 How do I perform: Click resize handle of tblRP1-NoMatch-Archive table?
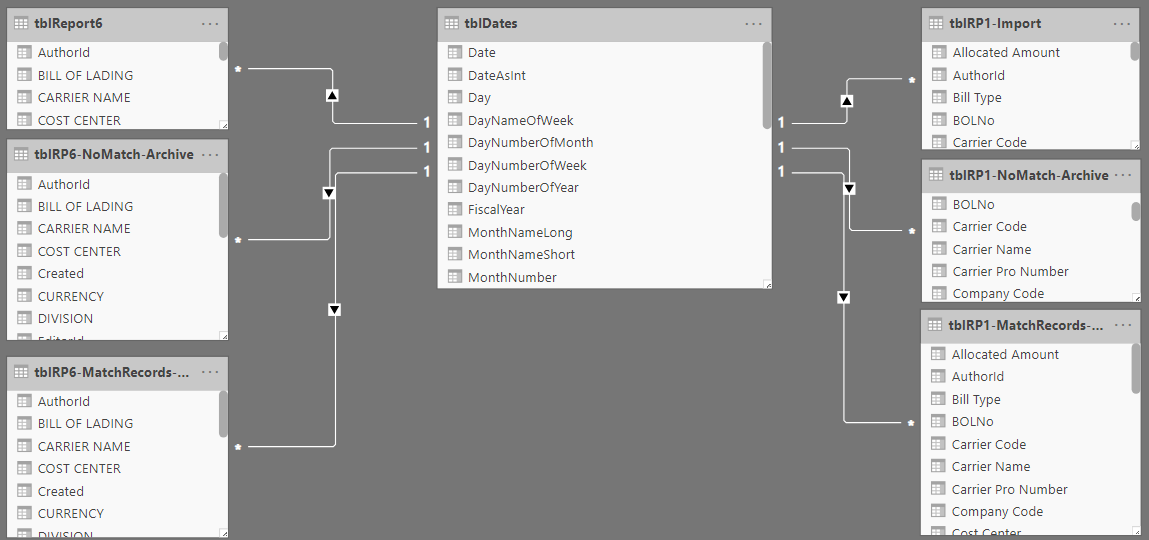pyautogui.click(x=1135, y=297)
